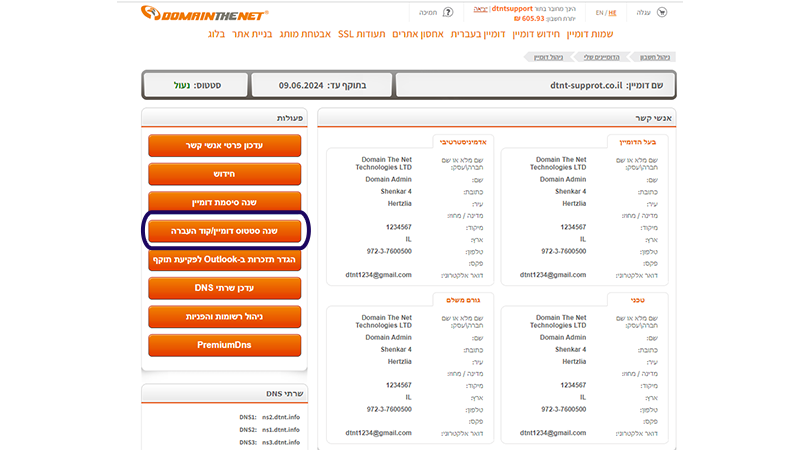Image resolution: width=800 pixels, height=450 pixels.
Task: Select the בעל הדומיין contact tab
Action: click(638, 142)
